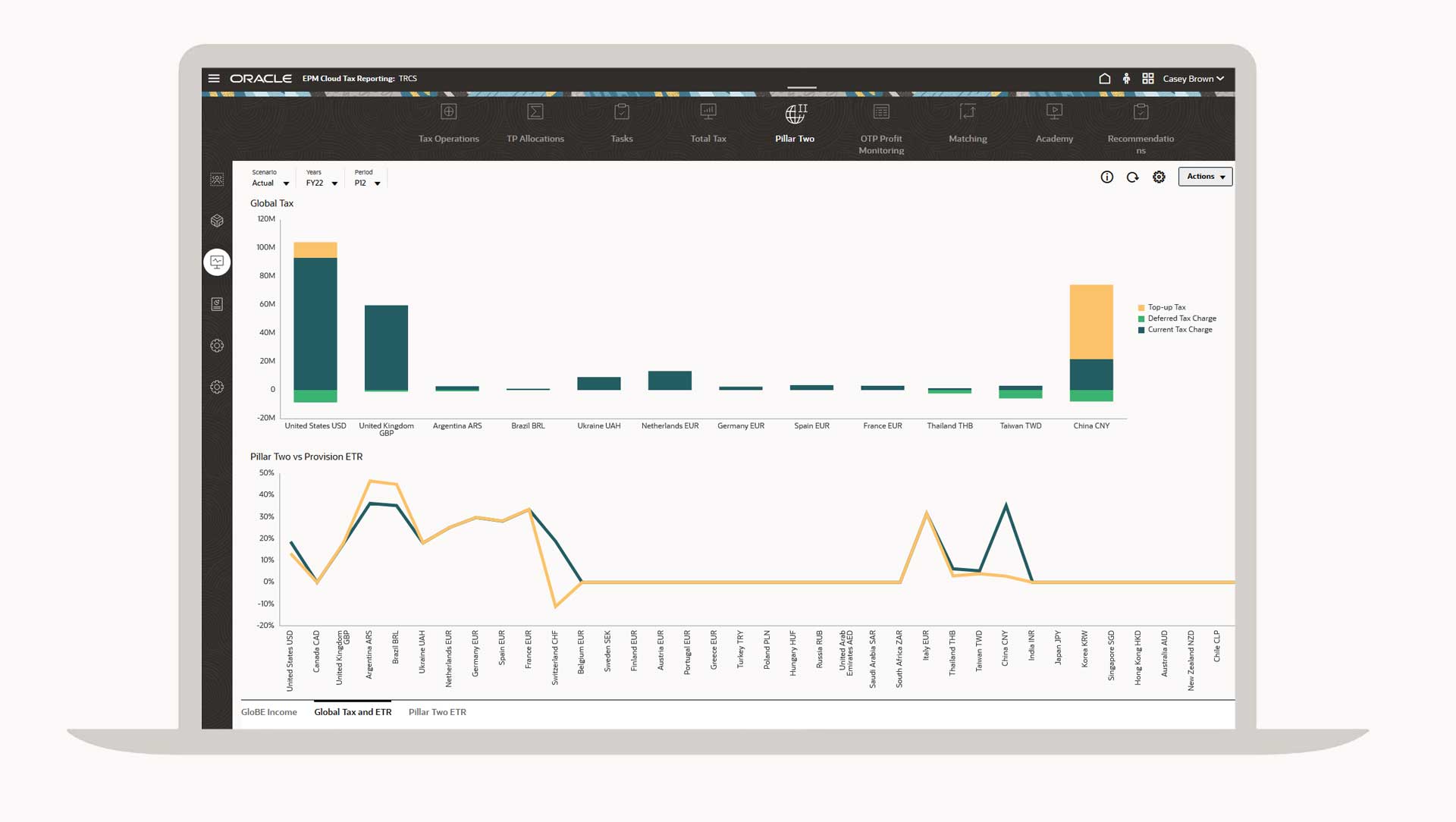This screenshot has width=1456, height=822.
Task: Select the cube icon in left sidebar
Action: point(217,221)
